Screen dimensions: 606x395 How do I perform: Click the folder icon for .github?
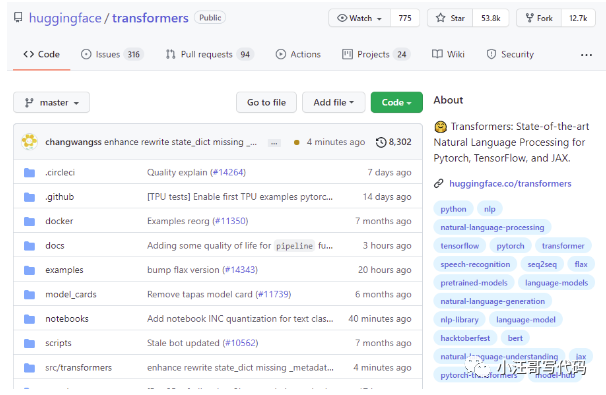(x=29, y=197)
